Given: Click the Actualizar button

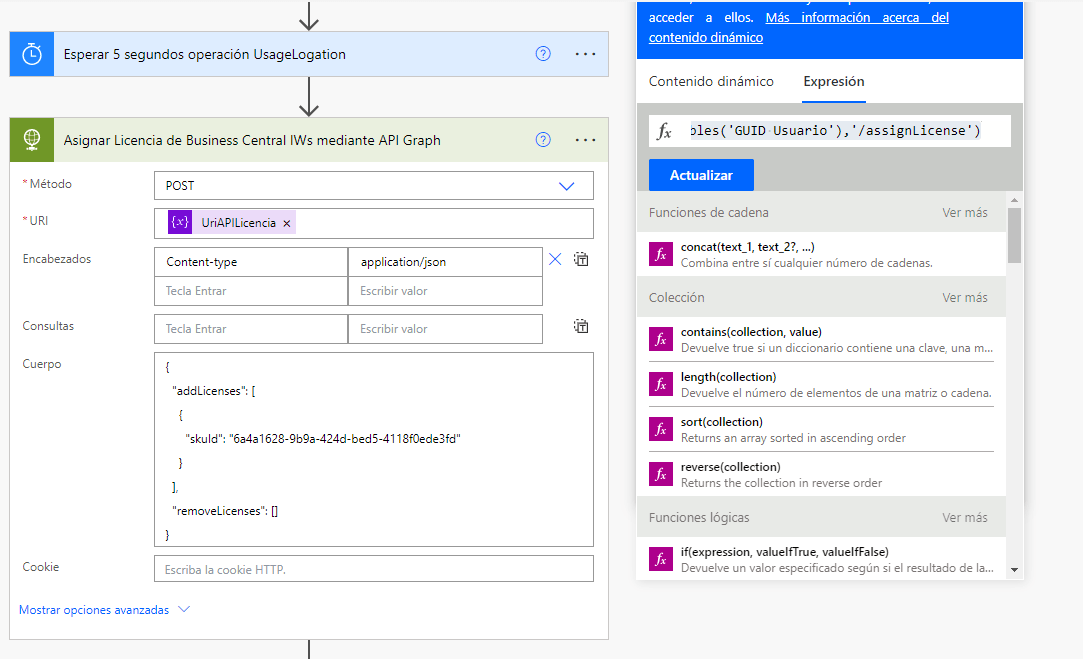Looking at the screenshot, I should pos(701,175).
